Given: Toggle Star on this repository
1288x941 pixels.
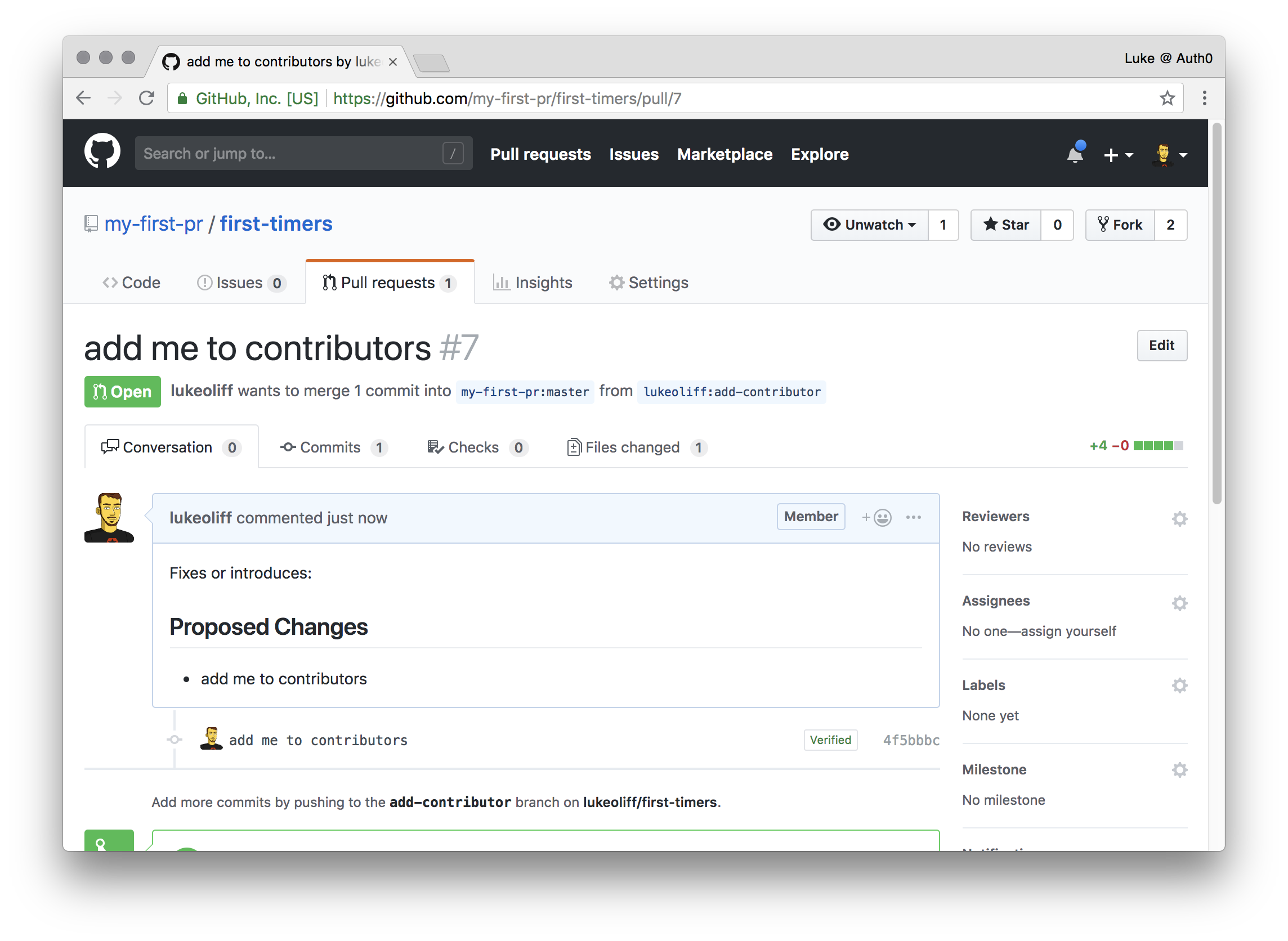Looking at the screenshot, I should (x=1006, y=225).
